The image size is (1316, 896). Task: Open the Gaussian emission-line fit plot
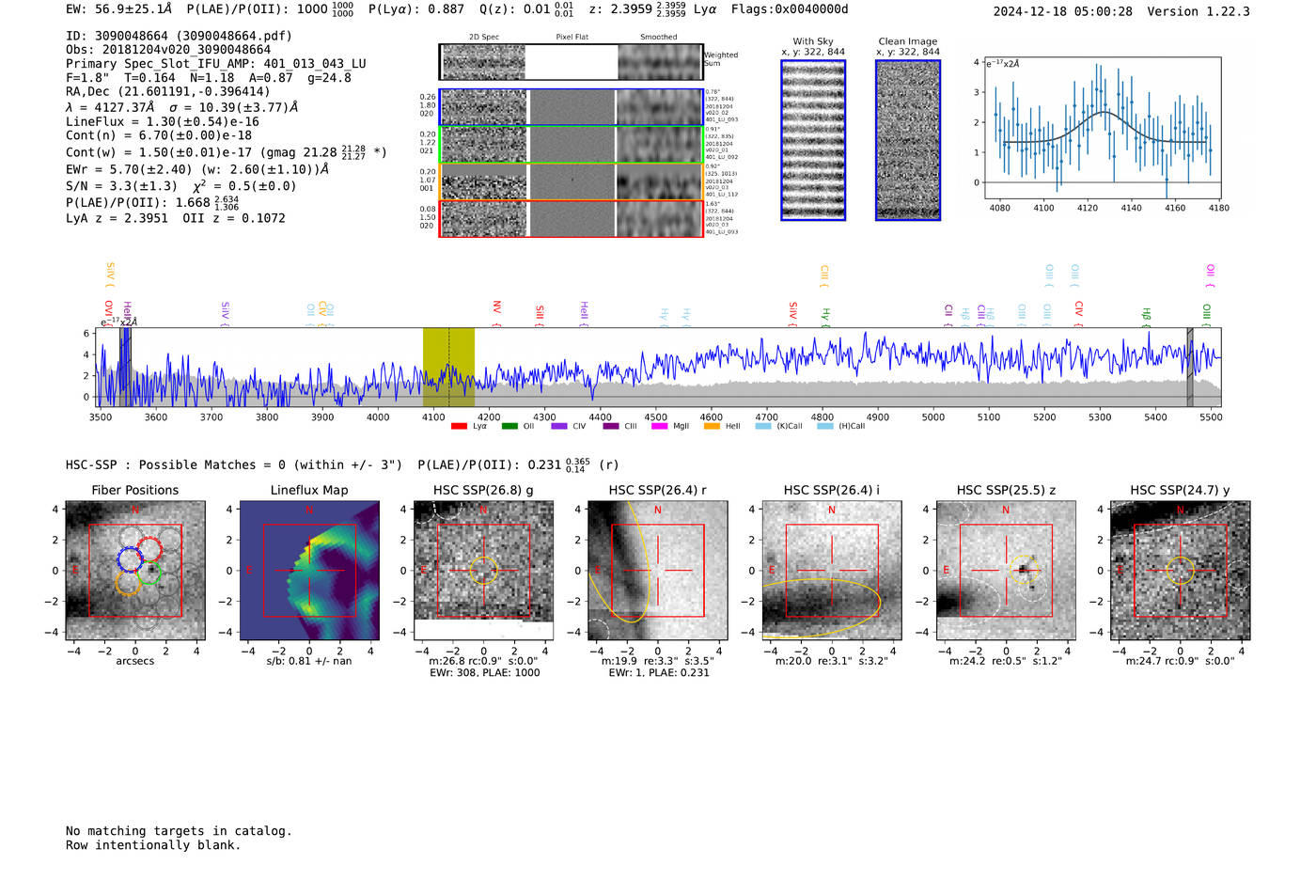click(1102, 128)
